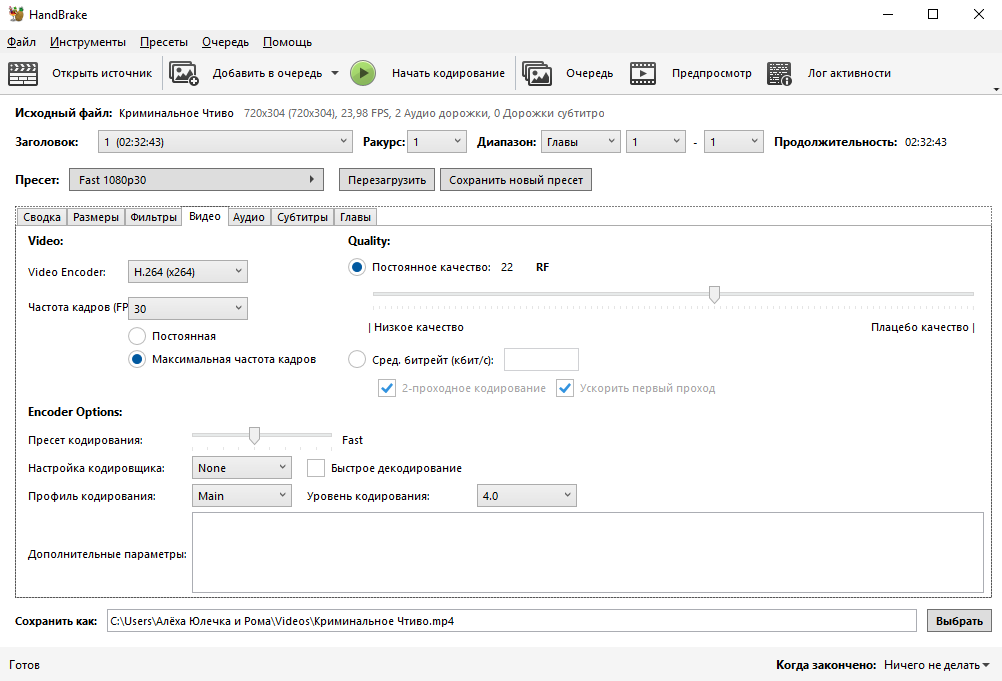The image size is (1002, 681).
Task: Toggle Ускорить первый проход checkbox
Action: click(565, 388)
